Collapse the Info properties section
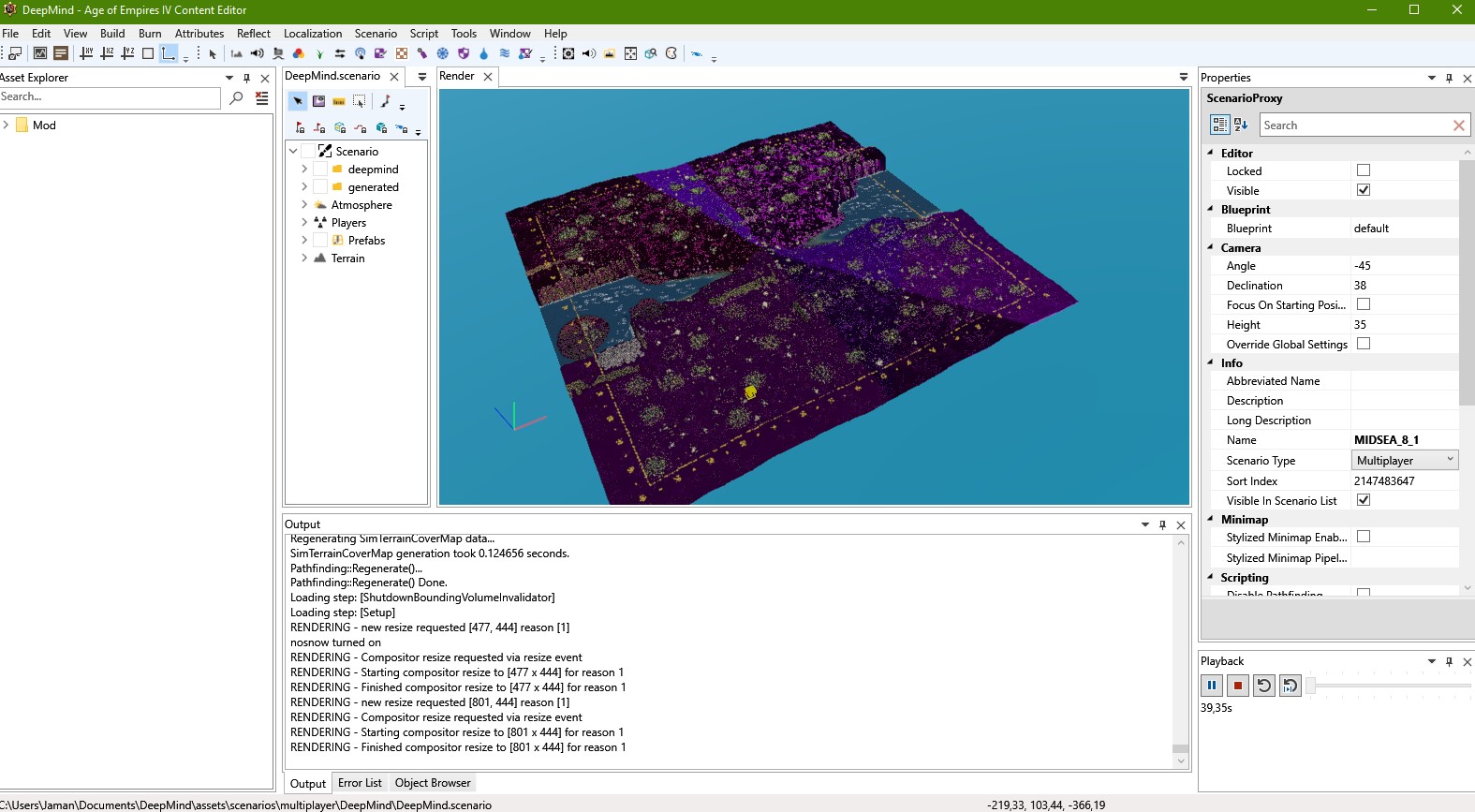Viewport: 1475px width, 812px height. pos(1210,362)
